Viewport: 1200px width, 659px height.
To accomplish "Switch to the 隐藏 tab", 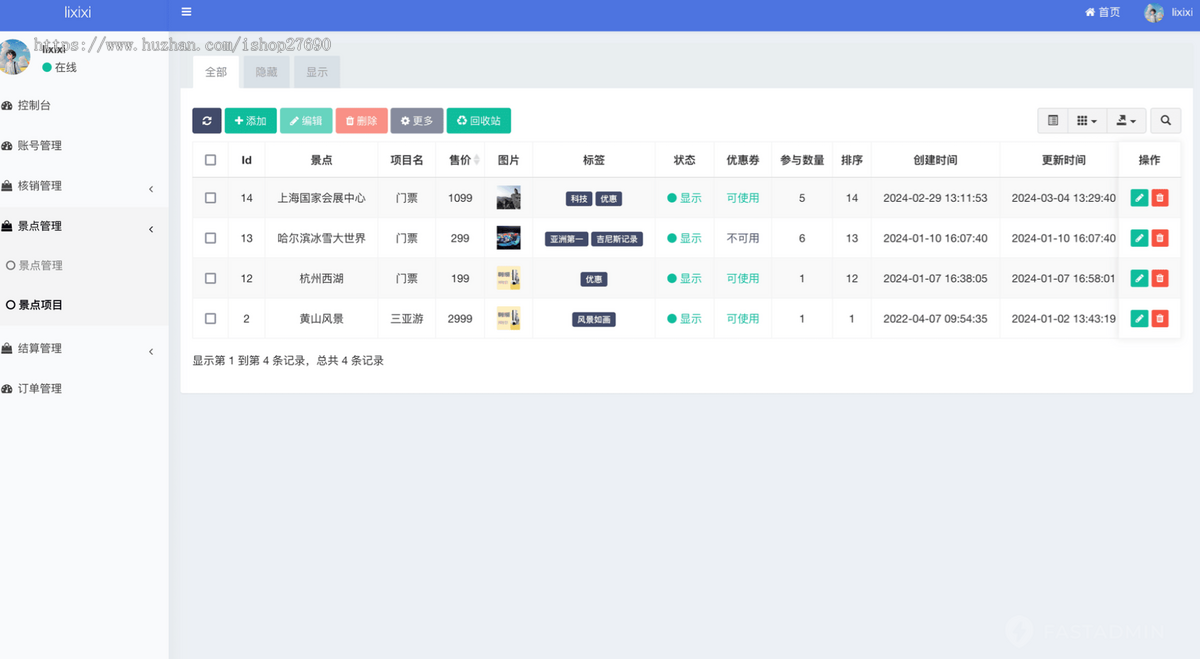I will pyautogui.click(x=267, y=72).
